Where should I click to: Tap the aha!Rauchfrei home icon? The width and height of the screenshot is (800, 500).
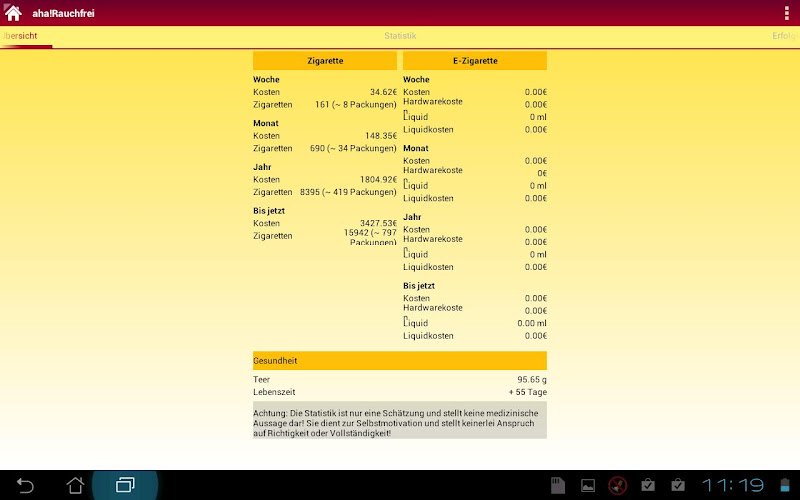pyautogui.click(x=13, y=13)
